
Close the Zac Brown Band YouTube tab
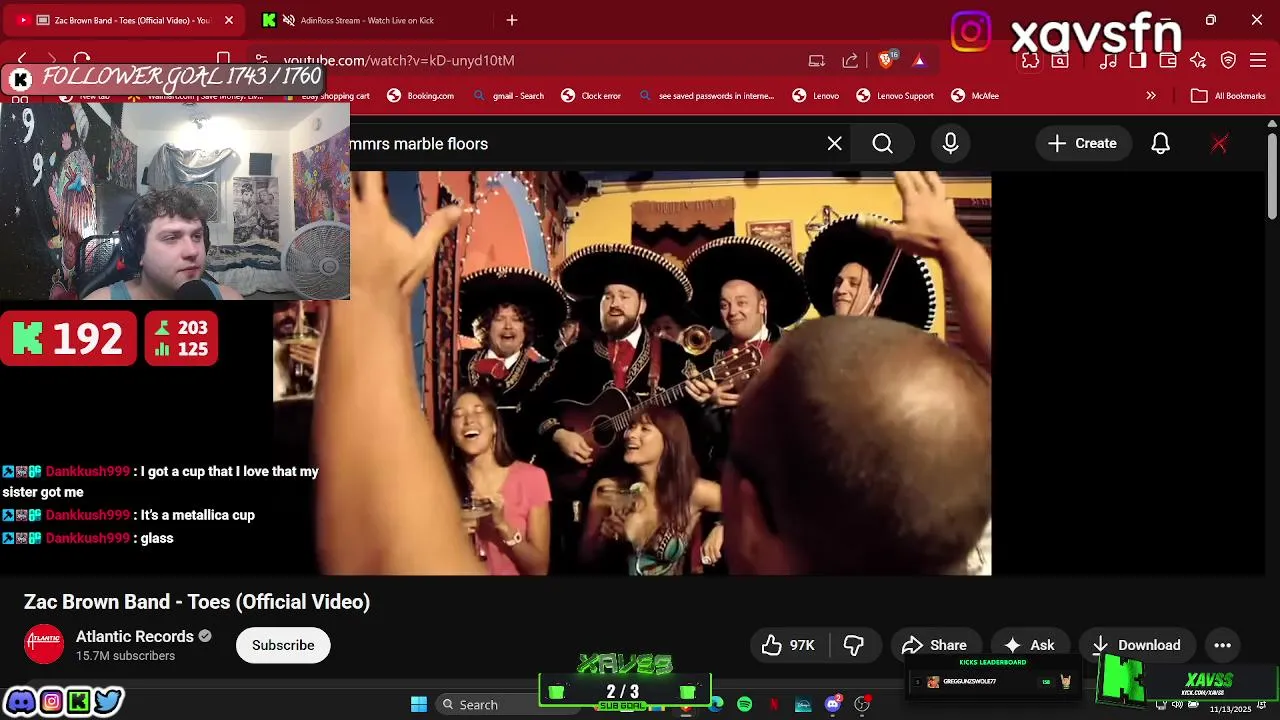pos(228,20)
